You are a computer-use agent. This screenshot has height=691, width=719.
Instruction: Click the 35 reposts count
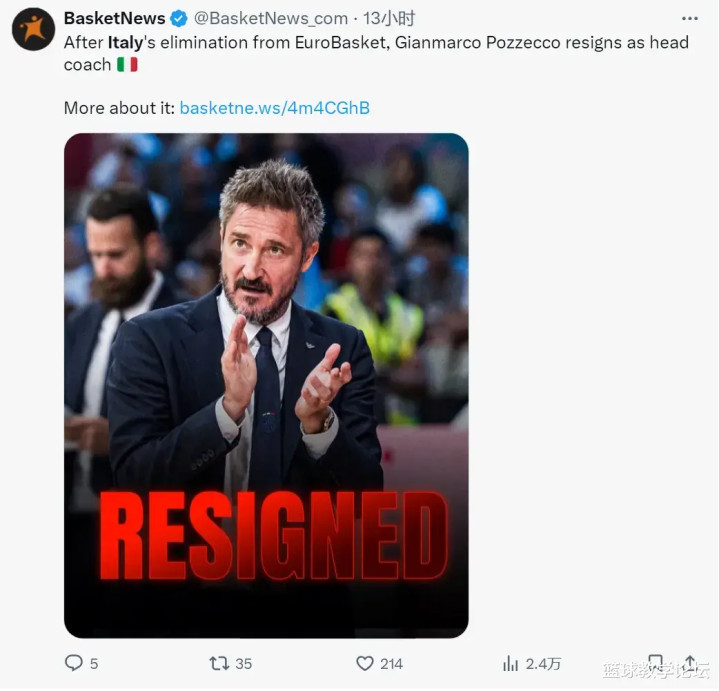(x=243, y=664)
